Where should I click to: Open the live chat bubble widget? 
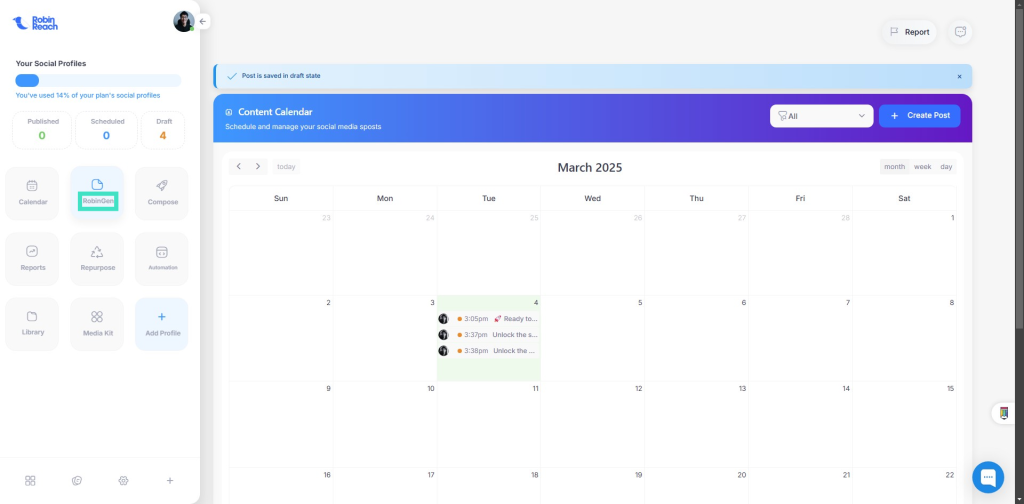coord(988,477)
